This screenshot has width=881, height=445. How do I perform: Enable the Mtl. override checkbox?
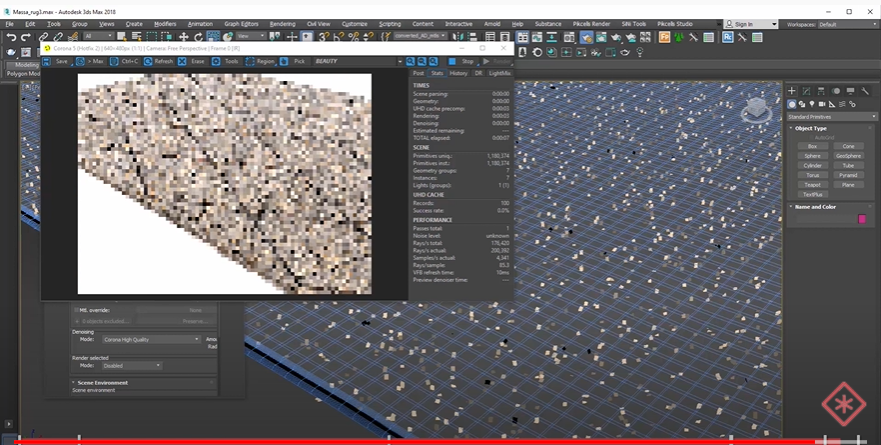[76, 310]
